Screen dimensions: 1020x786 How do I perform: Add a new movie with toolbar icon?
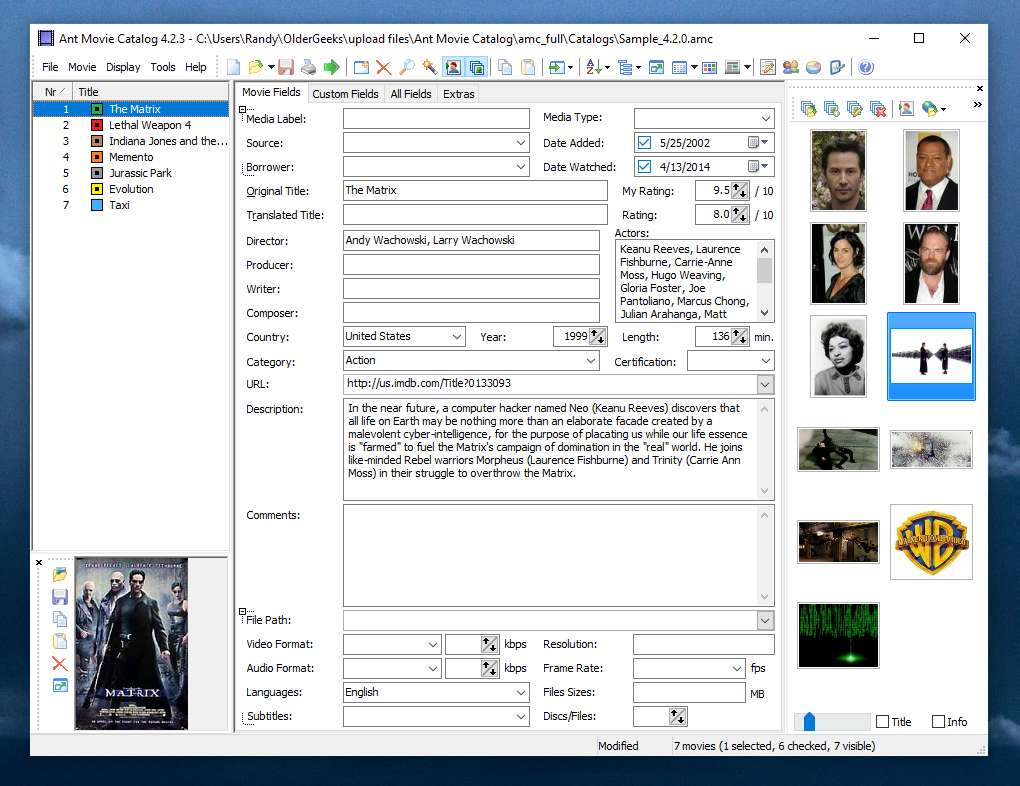[361, 67]
